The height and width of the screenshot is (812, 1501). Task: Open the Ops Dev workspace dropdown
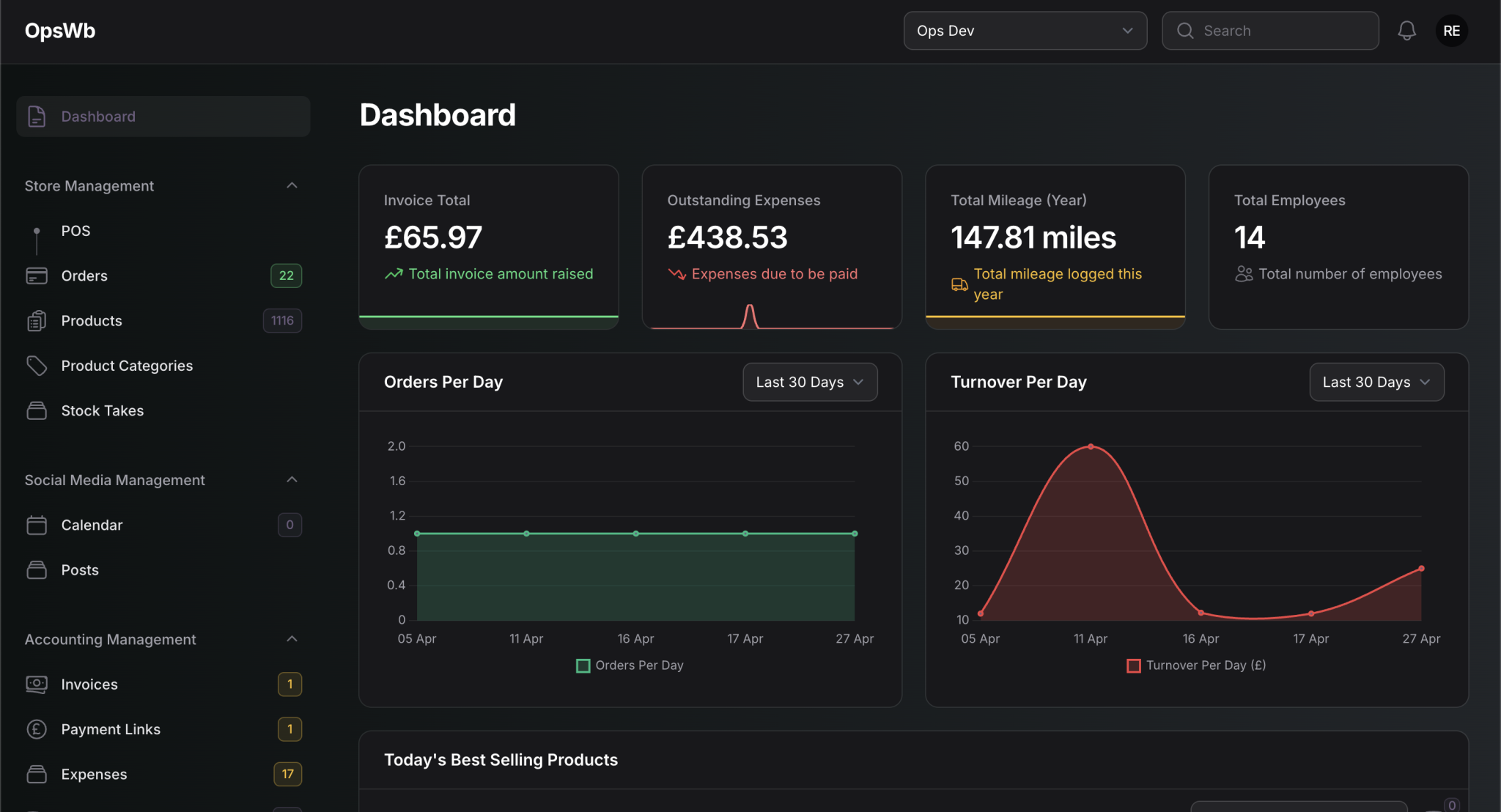(x=1025, y=31)
